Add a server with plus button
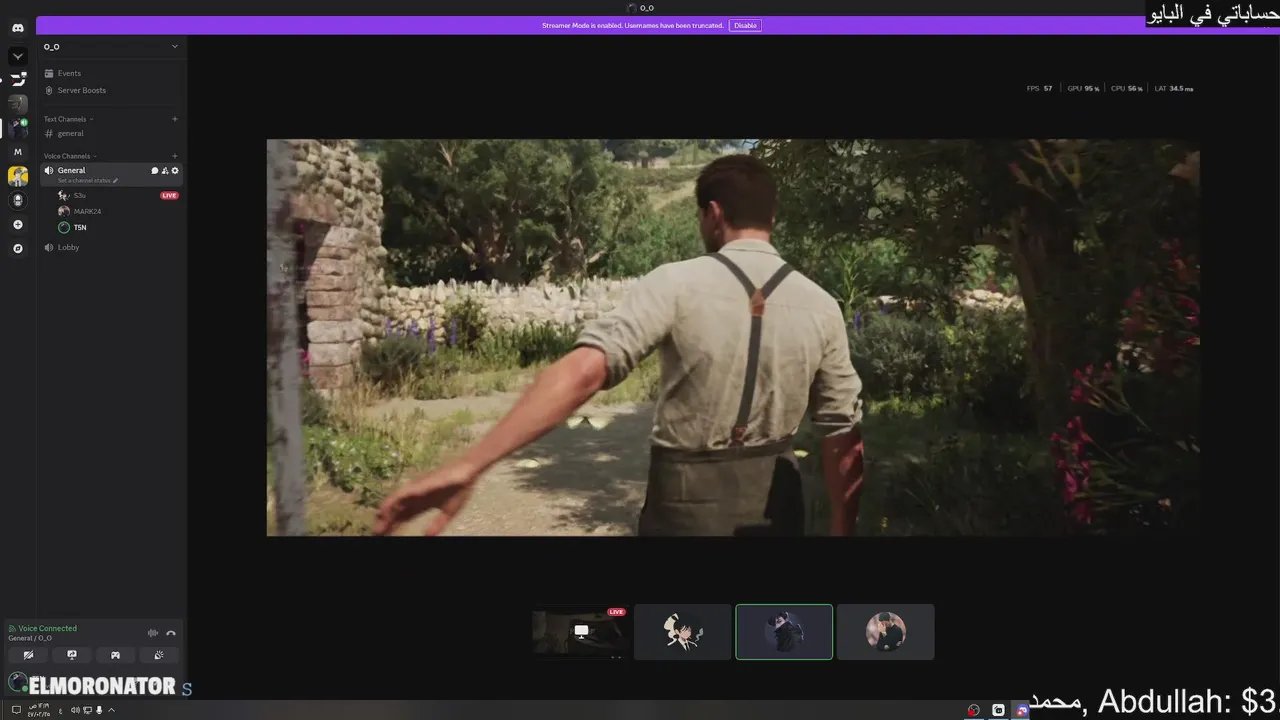This screenshot has width=1280, height=720. click(x=18, y=224)
